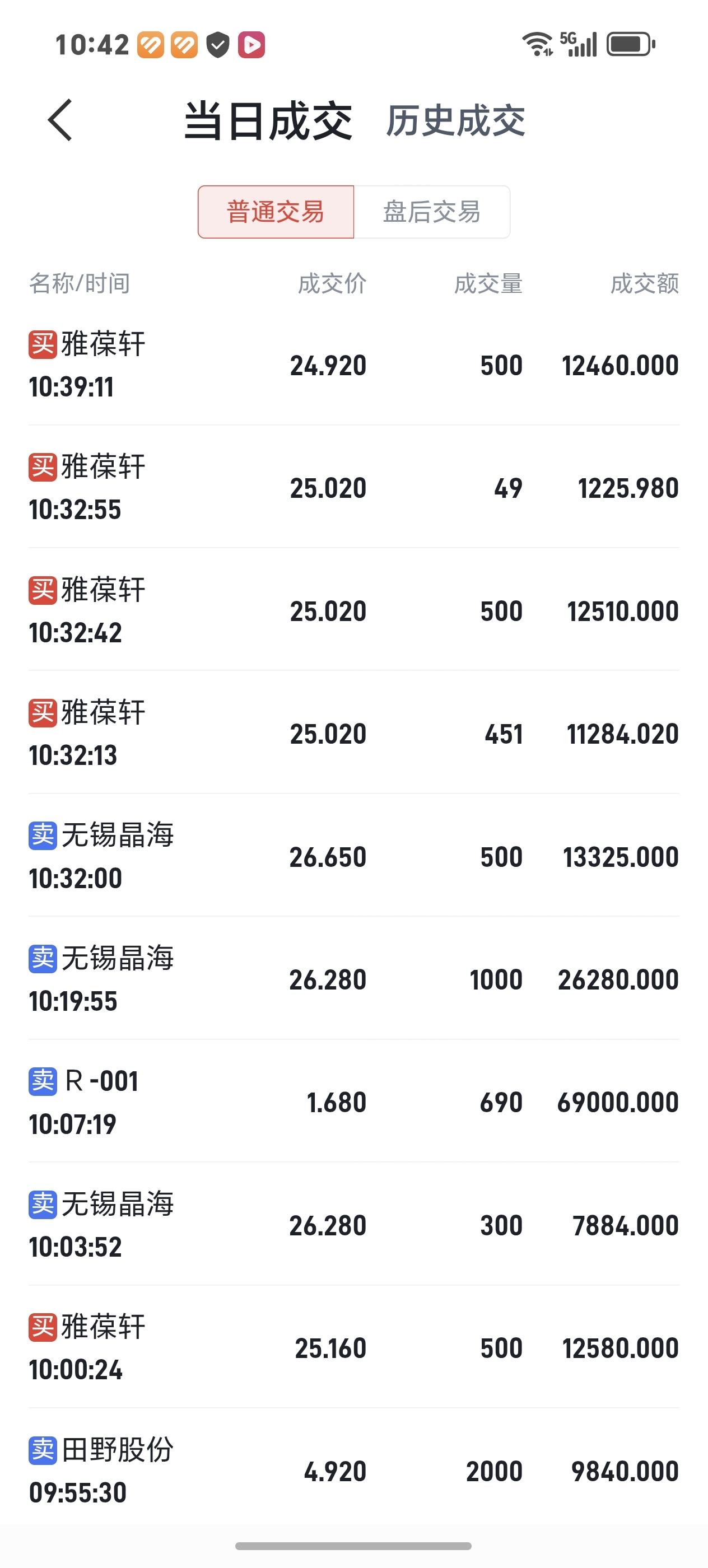The image size is (708, 1568).
Task: Tap the 成交量 column header
Action: coord(488,284)
